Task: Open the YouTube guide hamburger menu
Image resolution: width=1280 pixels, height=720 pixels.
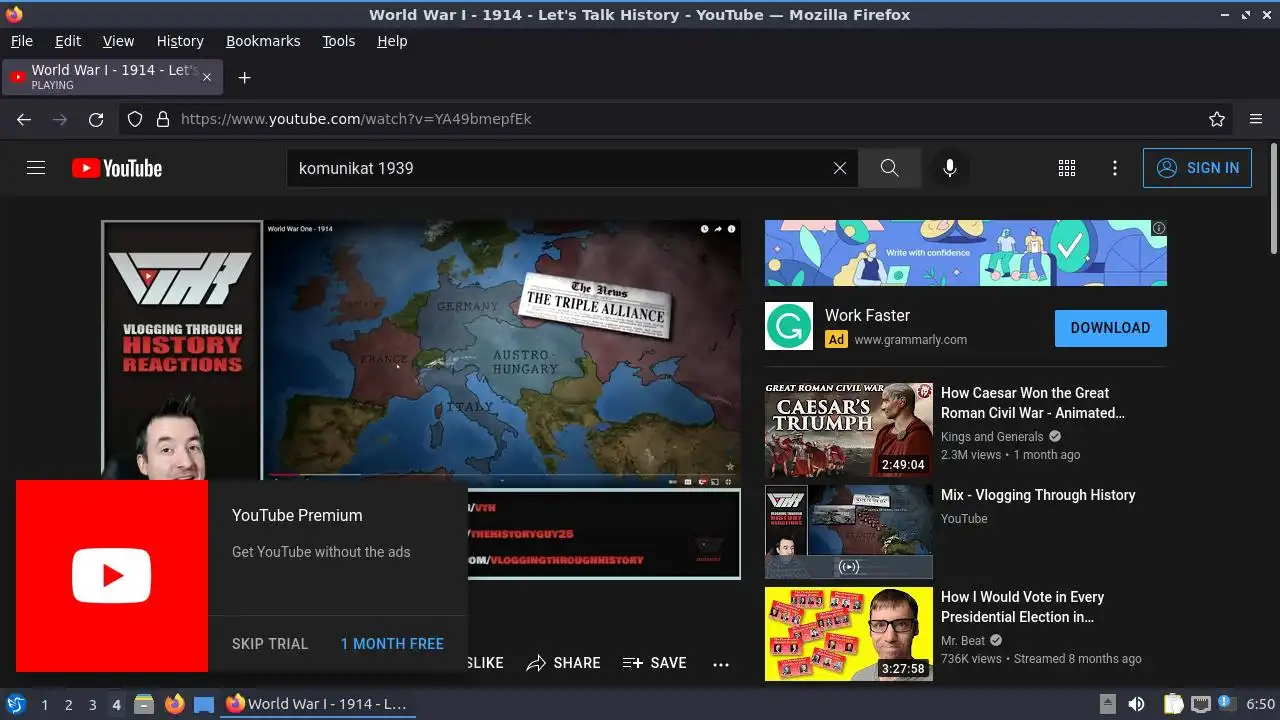Action: (36, 168)
